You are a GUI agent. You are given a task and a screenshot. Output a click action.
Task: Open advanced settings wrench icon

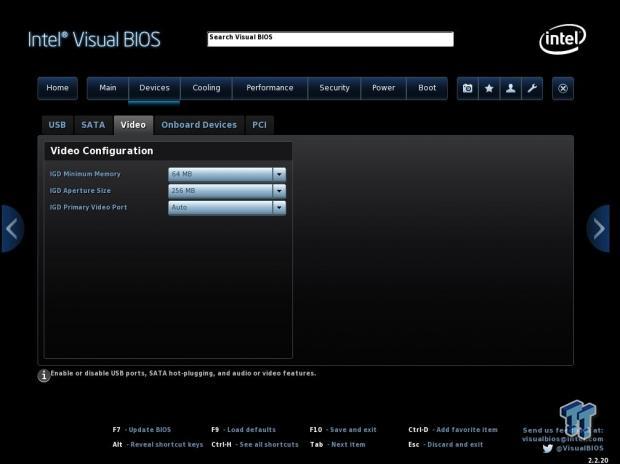pyautogui.click(x=532, y=88)
